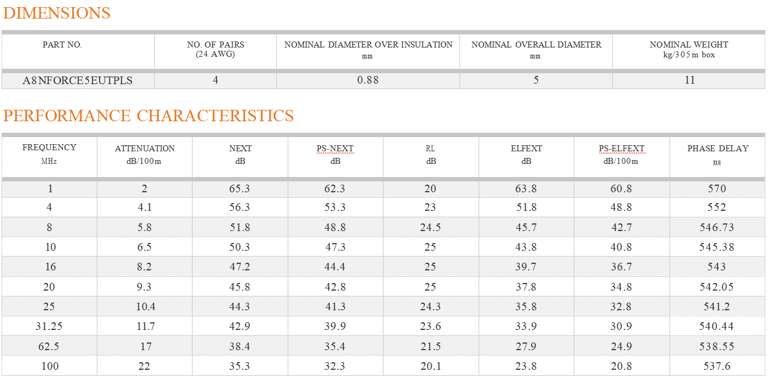Screen dimensions: 768x378
Task: Select the 537.6 phase delay value
Action: pyautogui.click(x=717, y=366)
